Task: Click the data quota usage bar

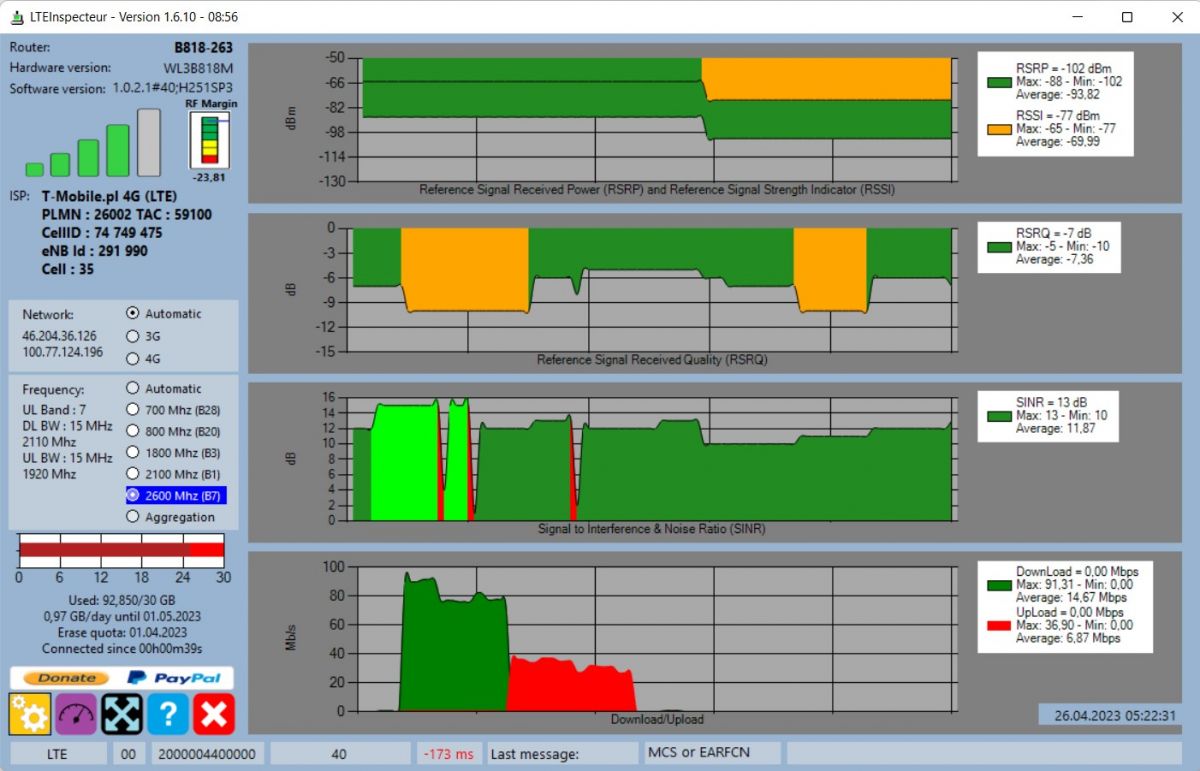Action: 121,550
